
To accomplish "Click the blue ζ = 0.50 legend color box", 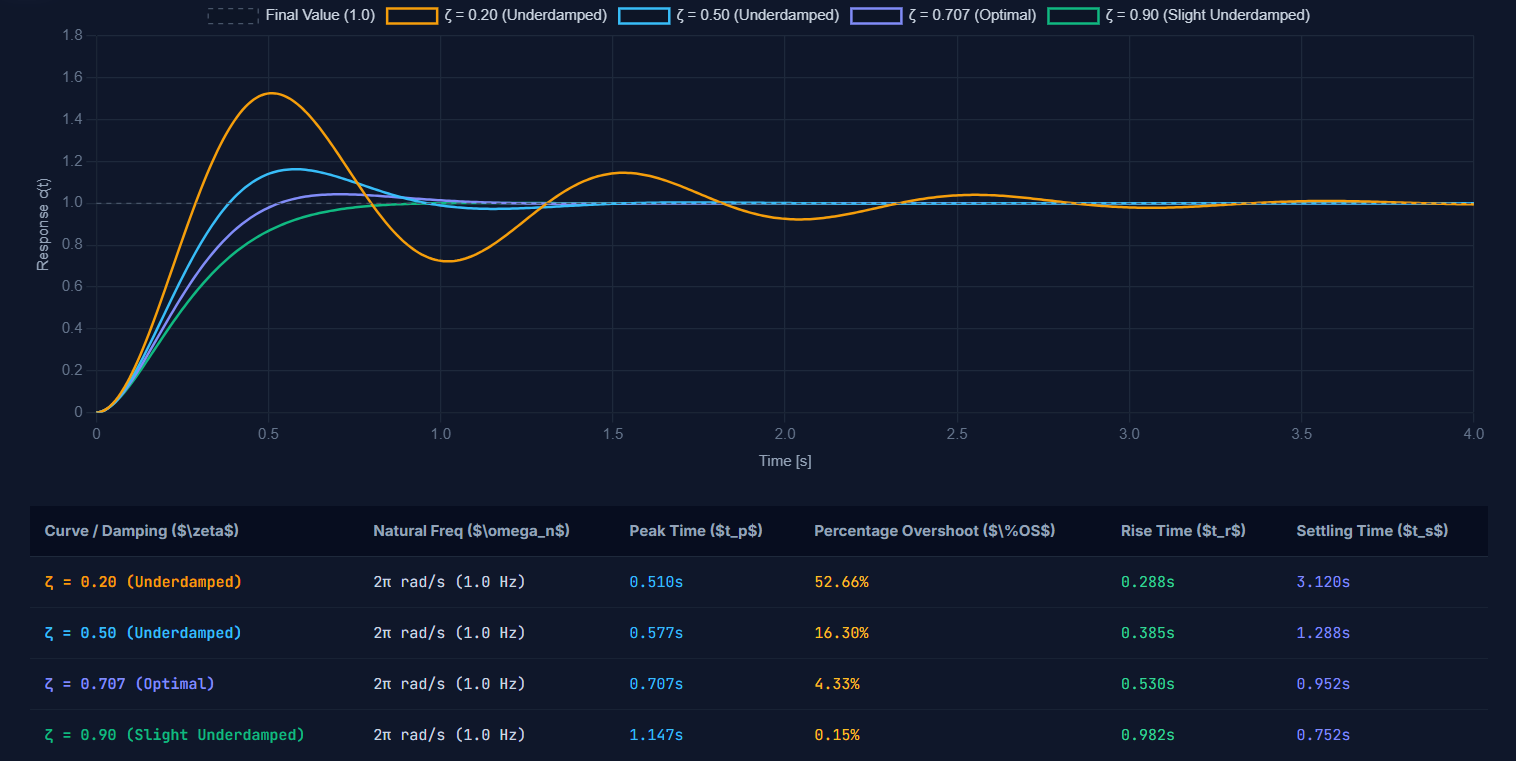I will coord(644,15).
